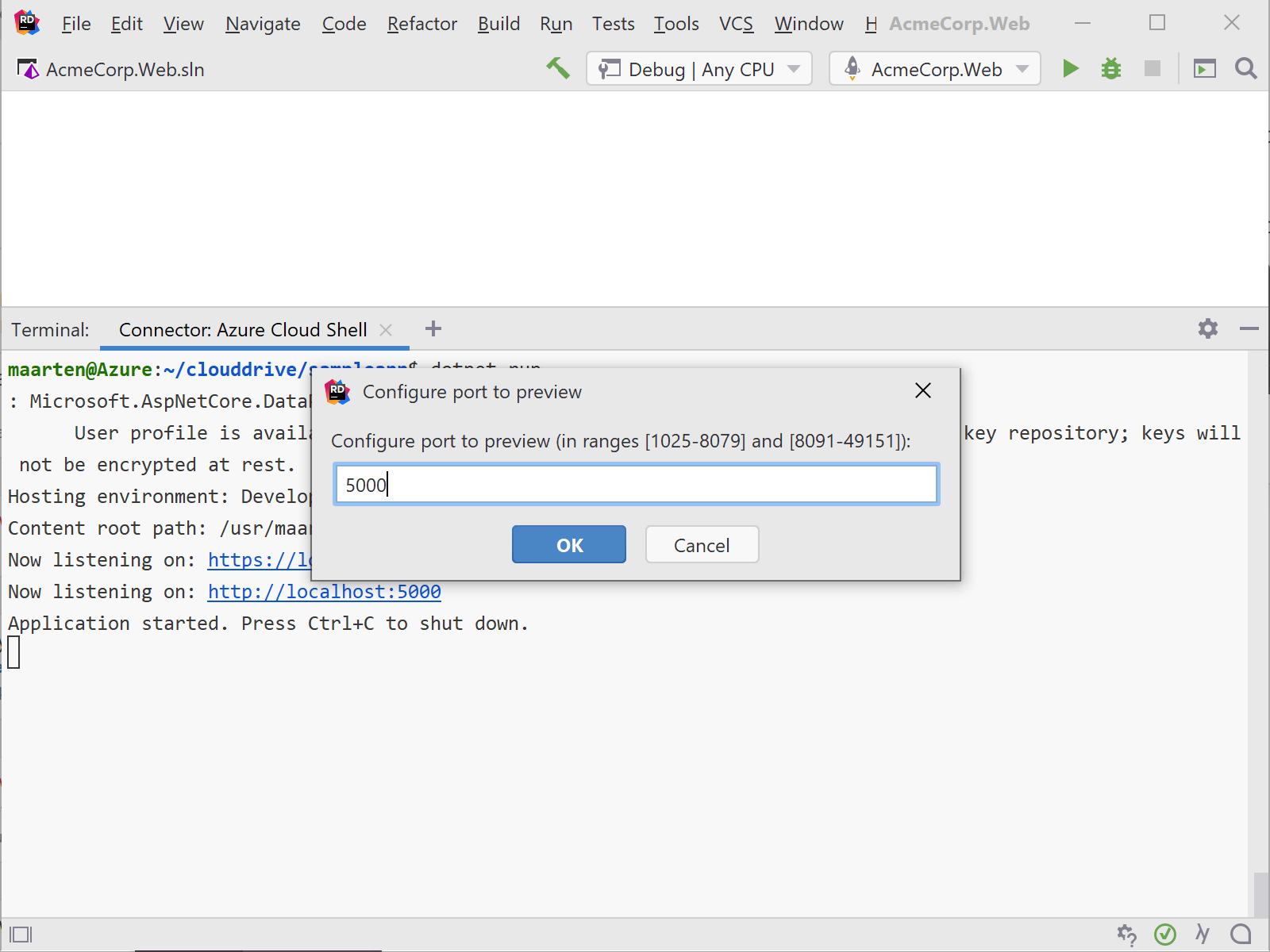
Task: Cancel the port preview dialog
Action: 702,545
